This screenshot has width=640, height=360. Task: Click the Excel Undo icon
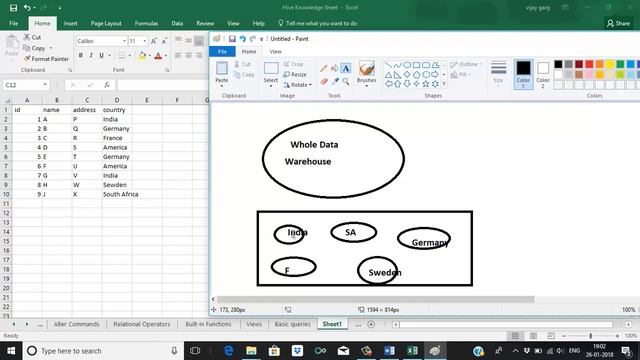point(27,7)
